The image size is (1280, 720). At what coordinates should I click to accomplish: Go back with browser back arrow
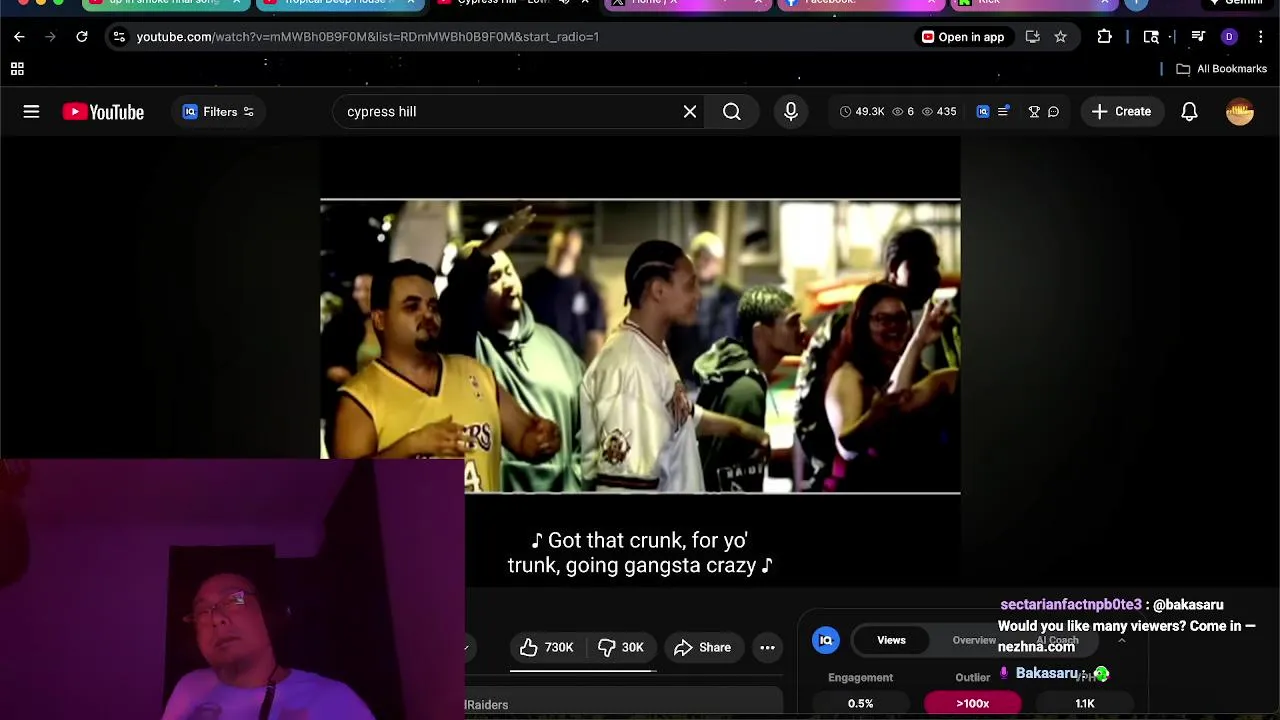point(19,37)
